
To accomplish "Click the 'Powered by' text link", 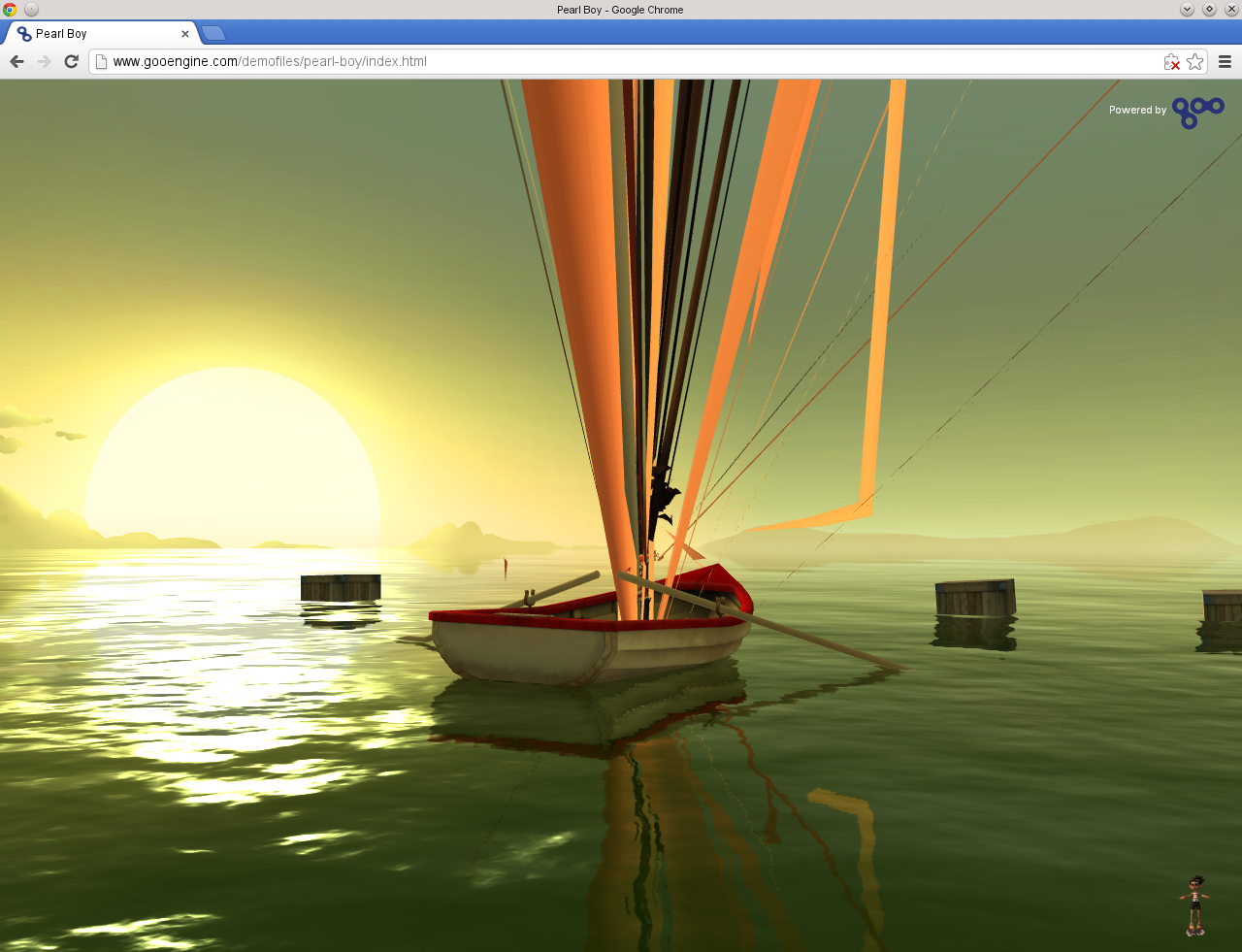I will pyautogui.click(x=1137, y=111).
